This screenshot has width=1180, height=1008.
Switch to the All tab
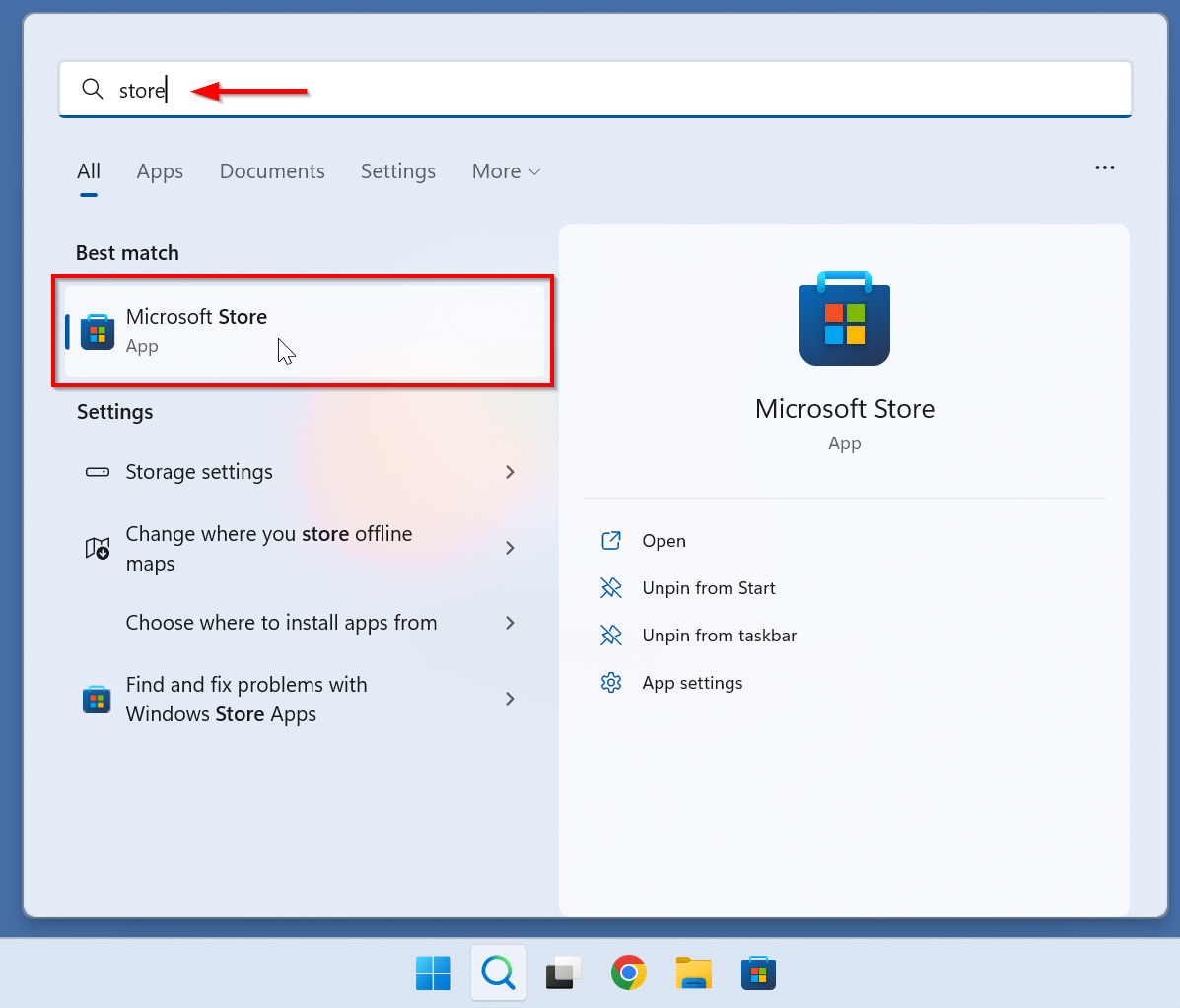coord(89,171)
